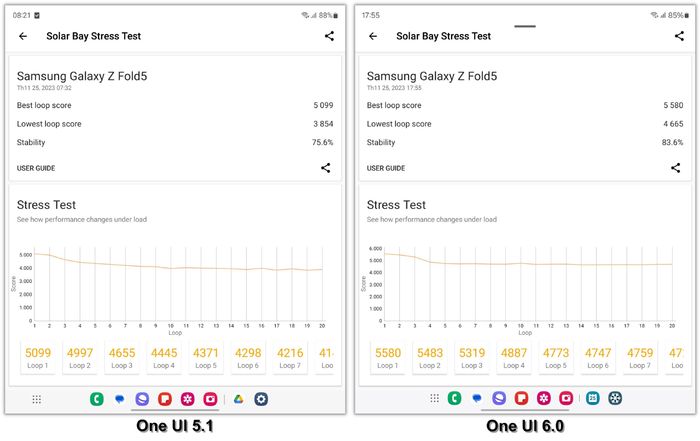The height and width of the screenshot is (441, 700).
Task: Open Calendar app in right taskbar
Action: tap(592, 398)
